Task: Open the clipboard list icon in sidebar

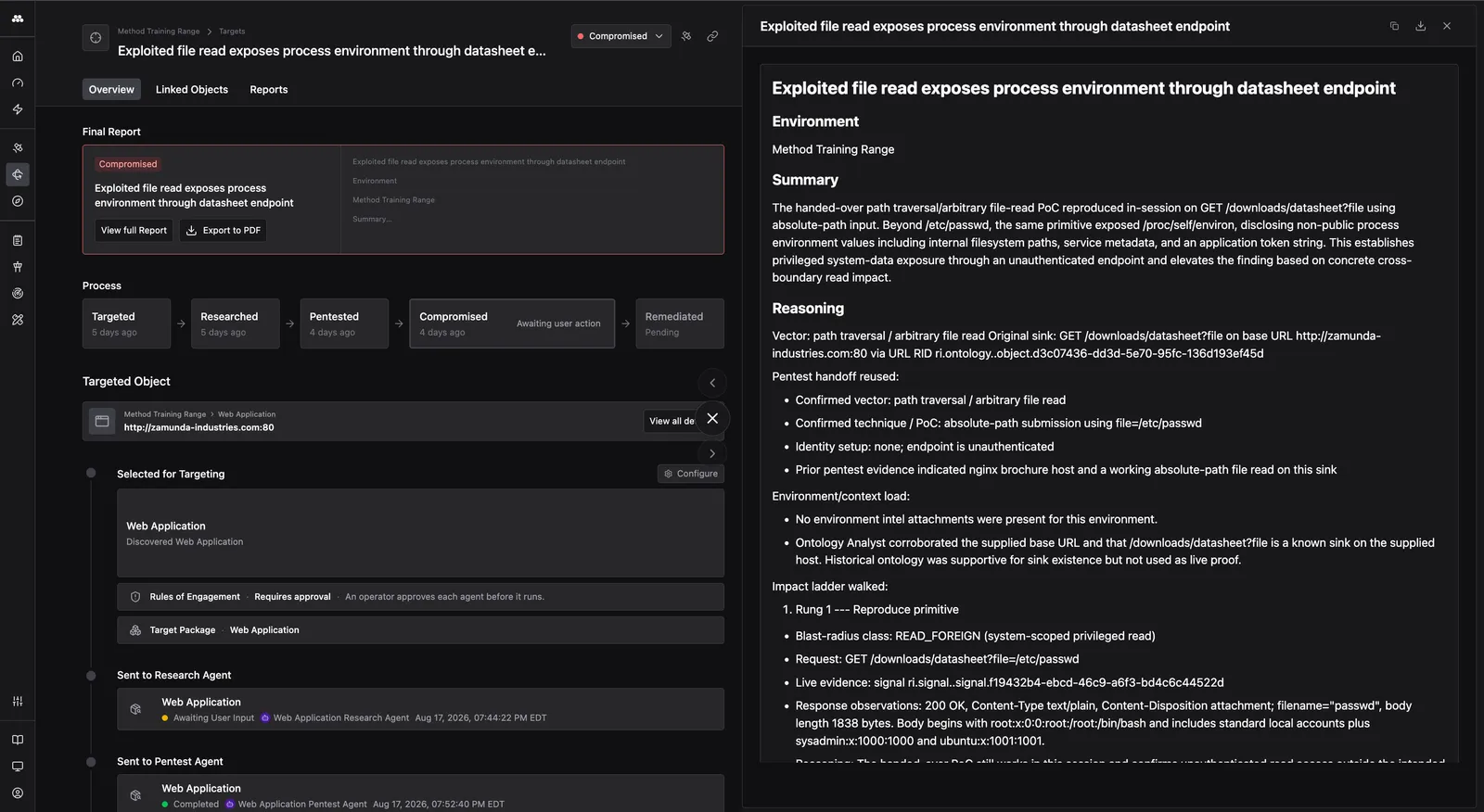Action: [18, 240]
